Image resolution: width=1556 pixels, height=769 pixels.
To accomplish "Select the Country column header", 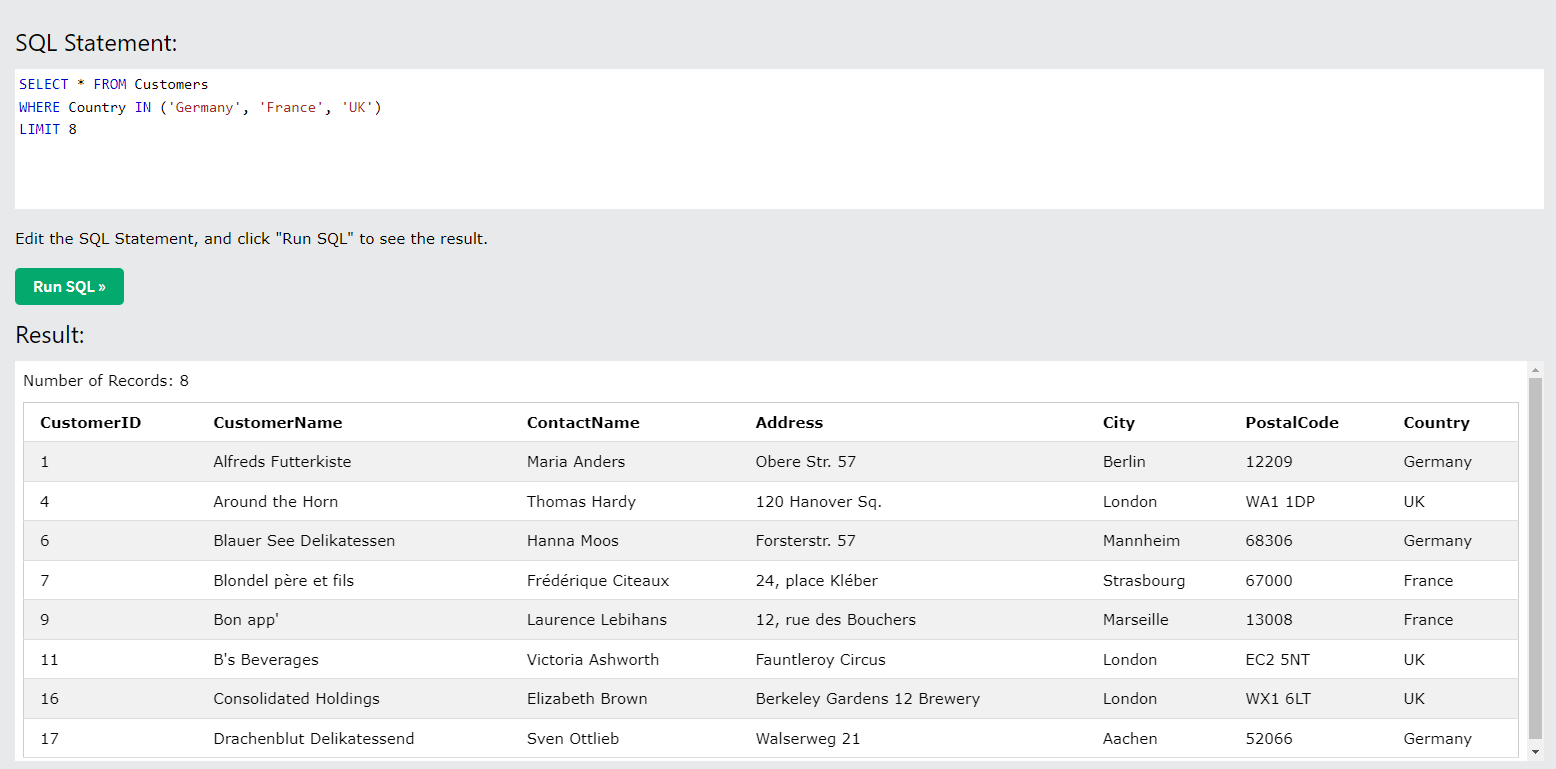I will tap(1437, 422).
